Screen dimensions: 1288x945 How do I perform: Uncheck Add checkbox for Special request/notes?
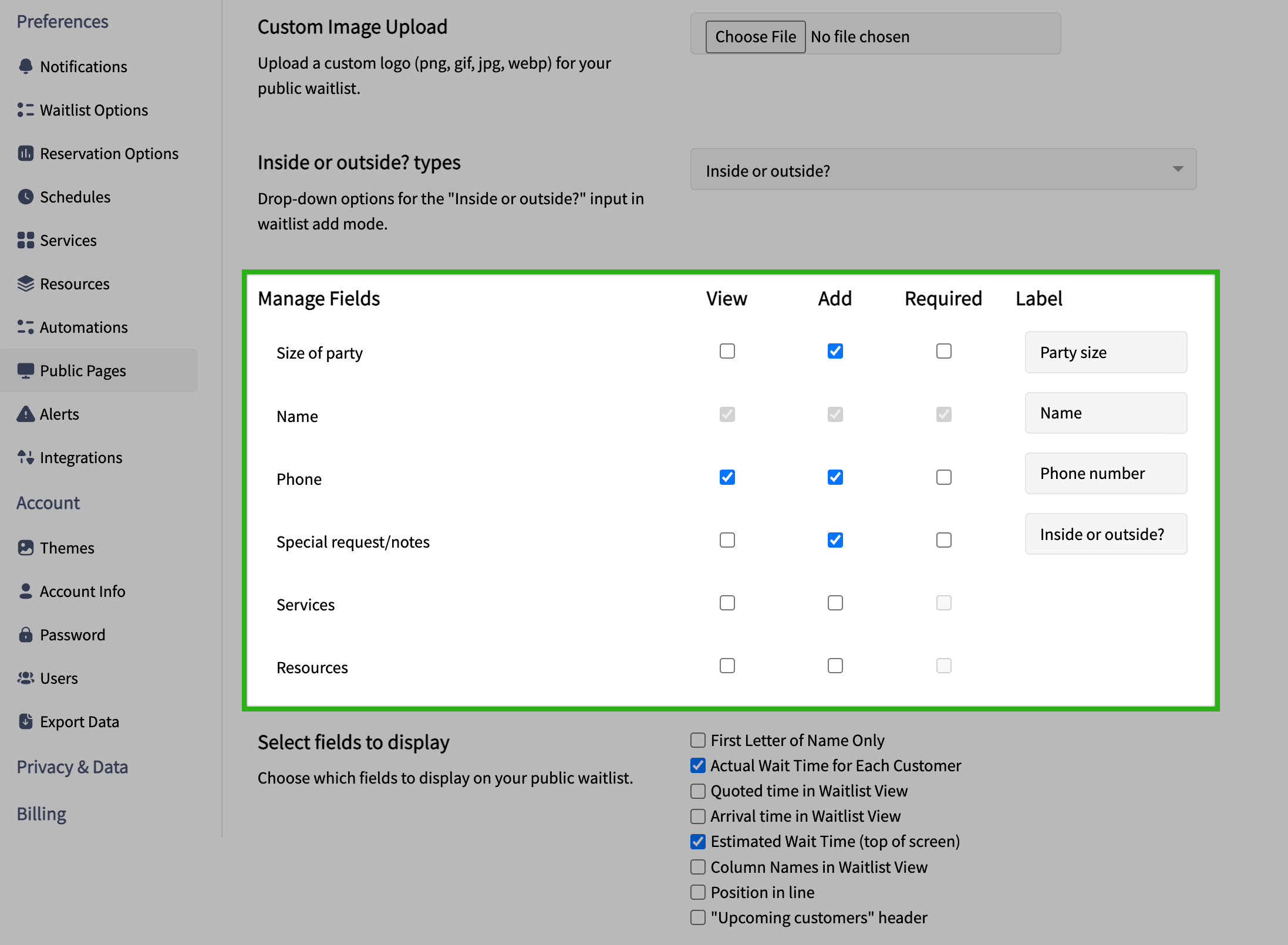click(x=835, y=540)
